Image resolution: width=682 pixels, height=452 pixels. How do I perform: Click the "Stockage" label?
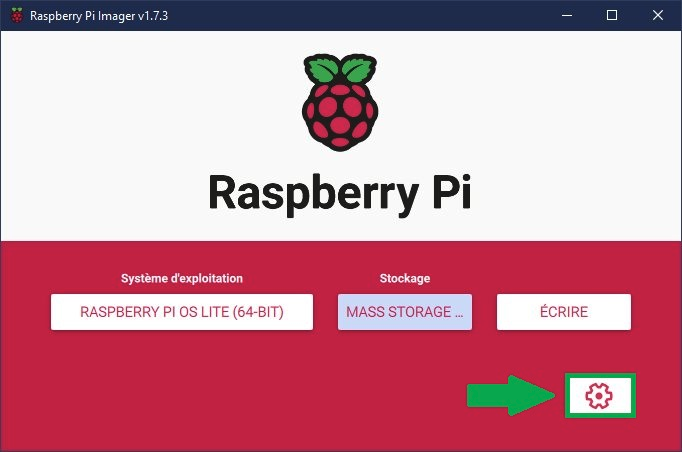[x=405, y=278]
